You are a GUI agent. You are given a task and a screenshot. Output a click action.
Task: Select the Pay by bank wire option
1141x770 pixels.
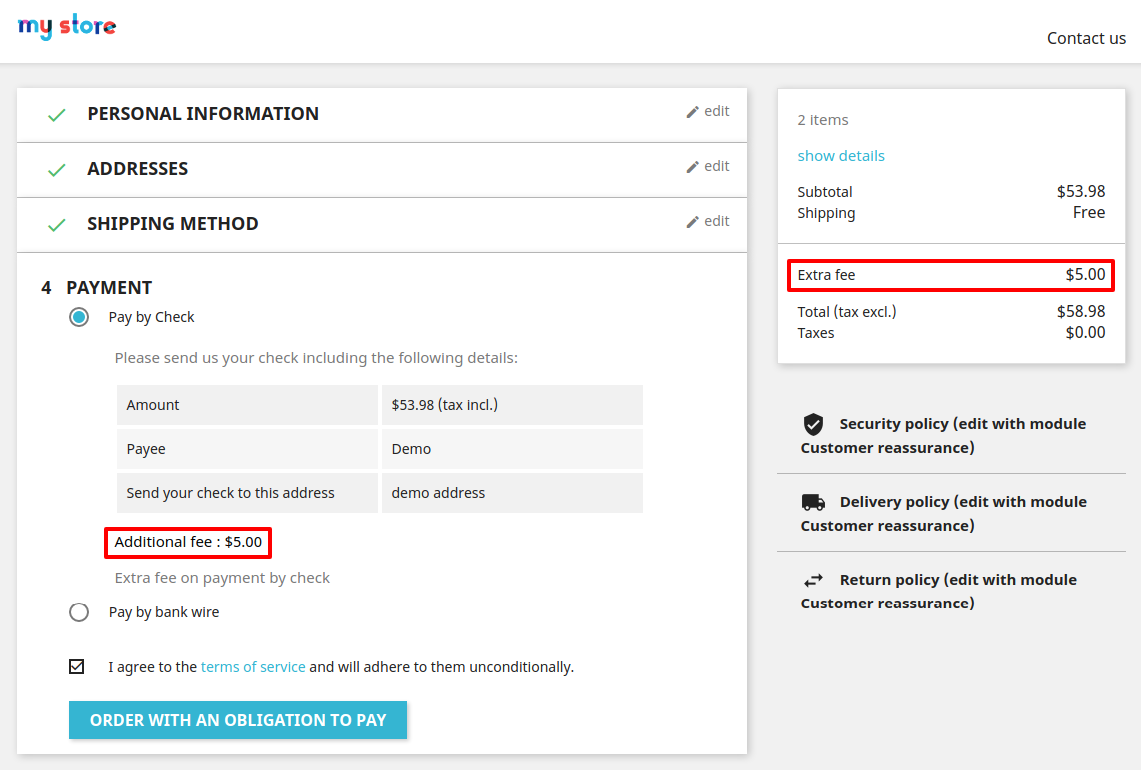click(x=79, y=612)
